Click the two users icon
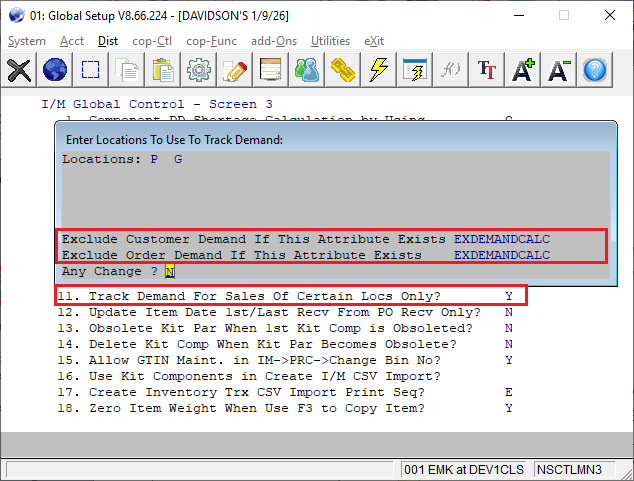 tap(307, 70)
